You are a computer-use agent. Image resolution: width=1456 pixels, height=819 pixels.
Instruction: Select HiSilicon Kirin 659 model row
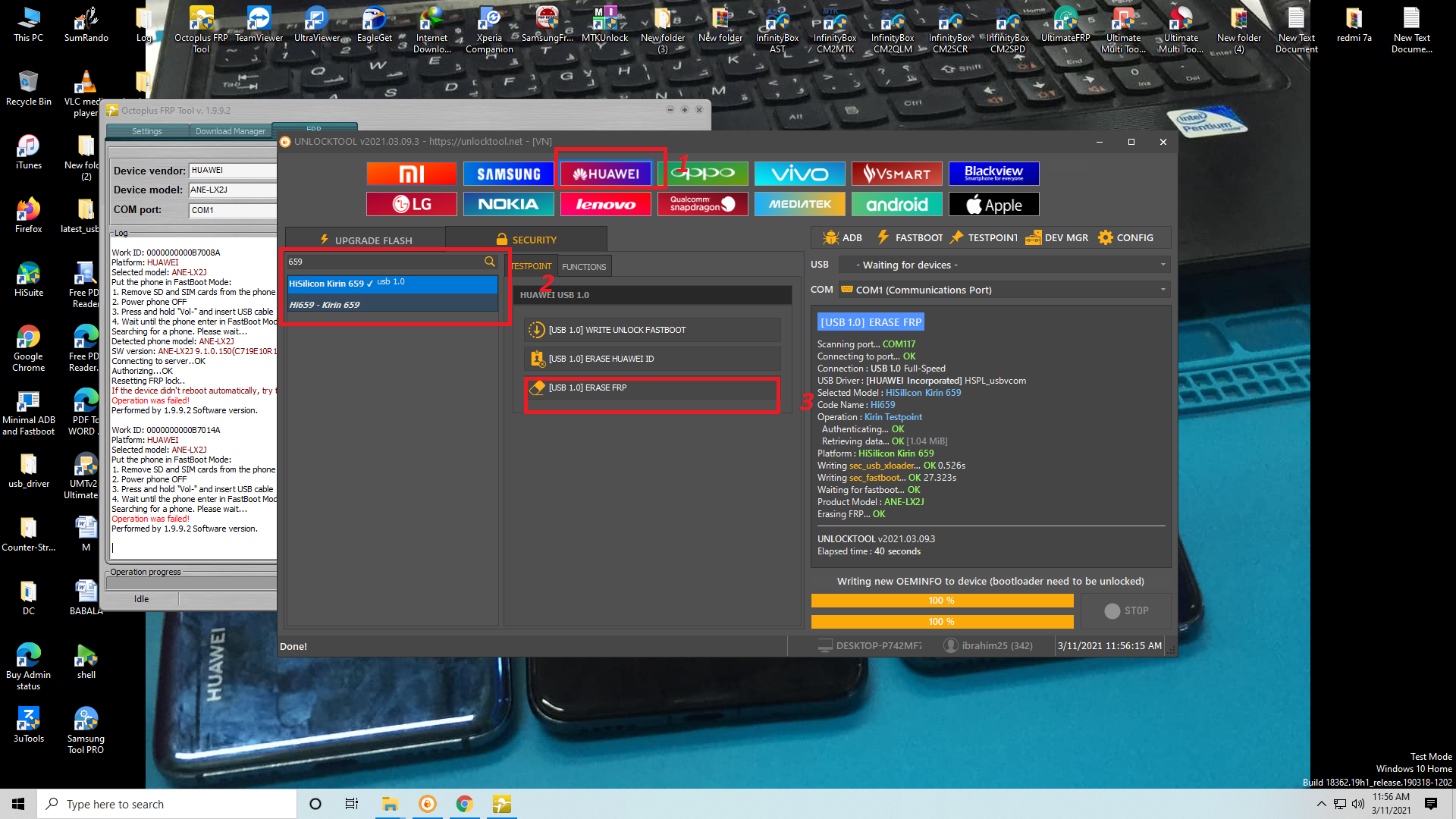pyautogui.click(x=392, y=283)
